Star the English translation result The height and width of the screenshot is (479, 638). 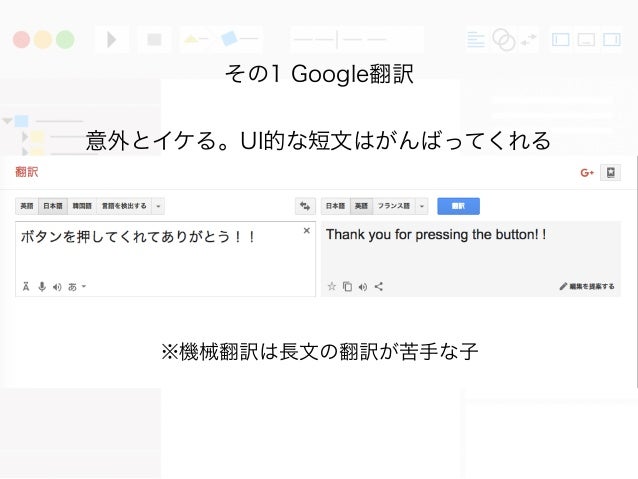tap(332, 287)
